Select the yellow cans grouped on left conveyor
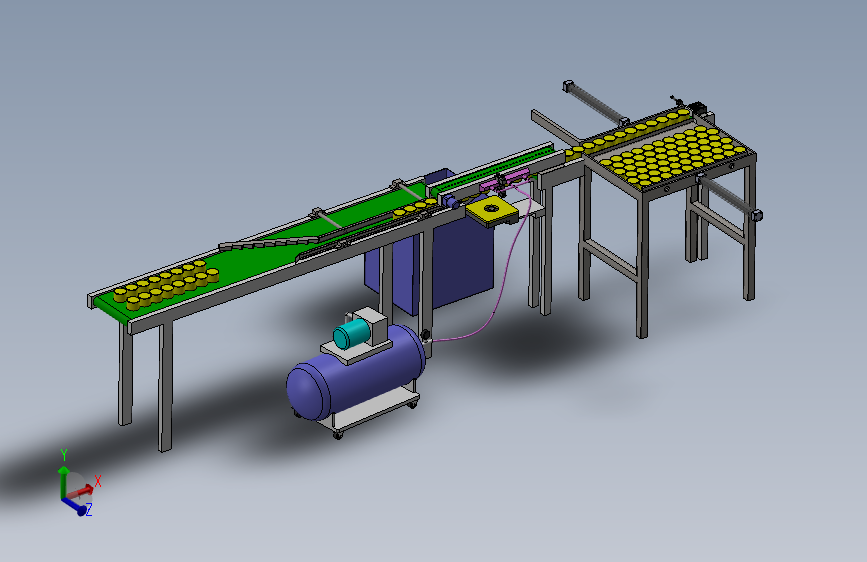 (x=166, y=284)
